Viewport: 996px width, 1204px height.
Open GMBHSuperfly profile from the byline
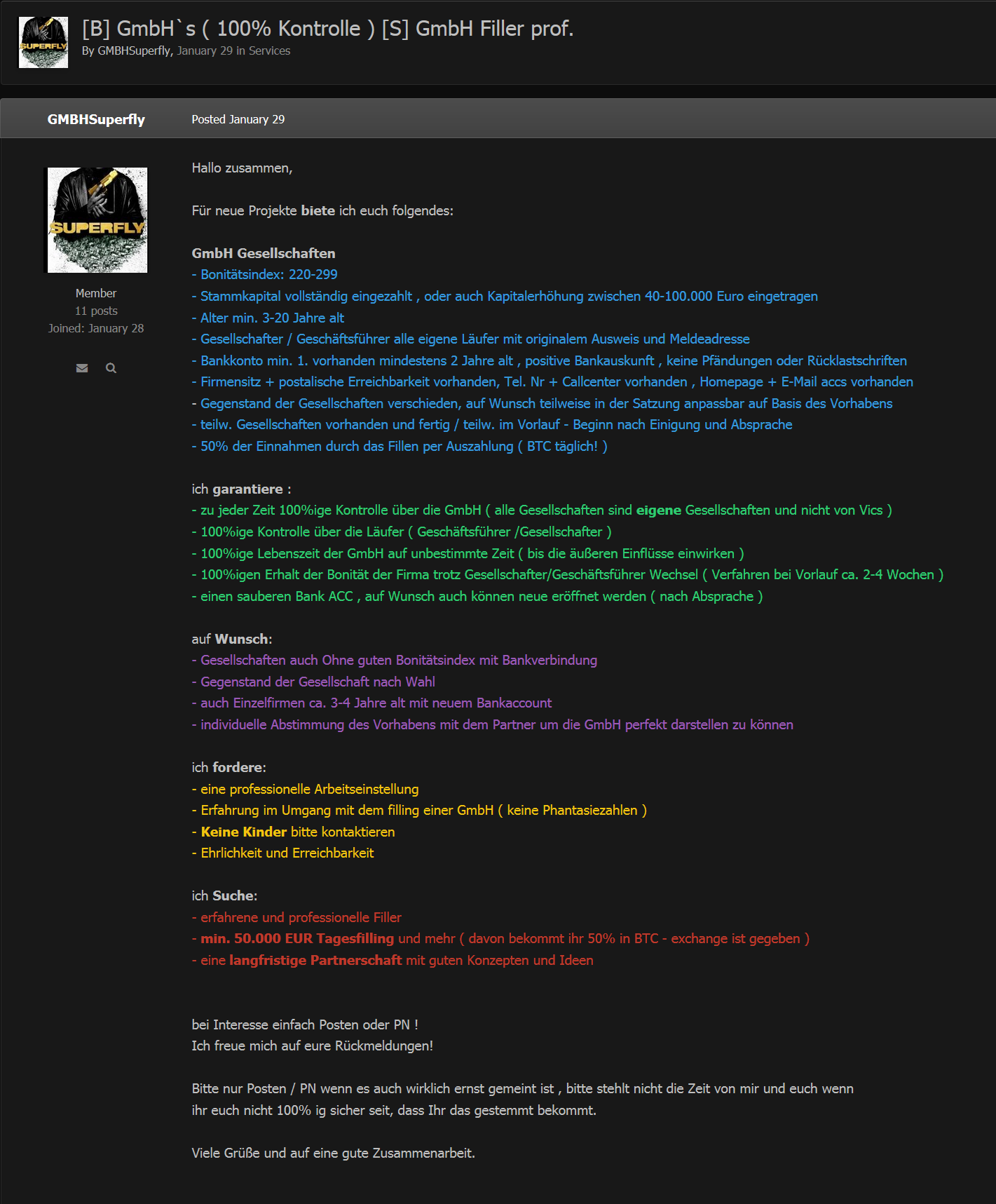click(x=134, y=51)
